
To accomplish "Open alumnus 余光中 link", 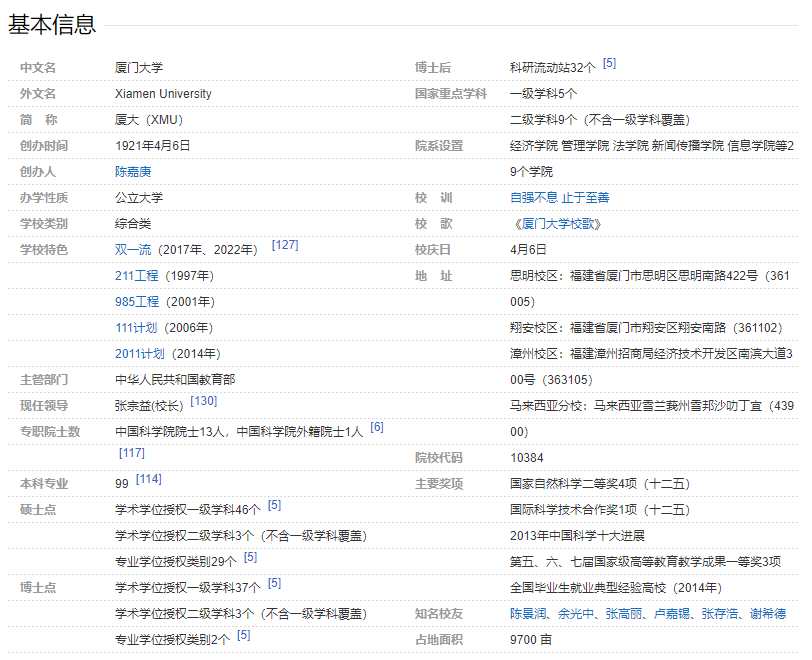I will pyautogui.click(x=577, y=614).
